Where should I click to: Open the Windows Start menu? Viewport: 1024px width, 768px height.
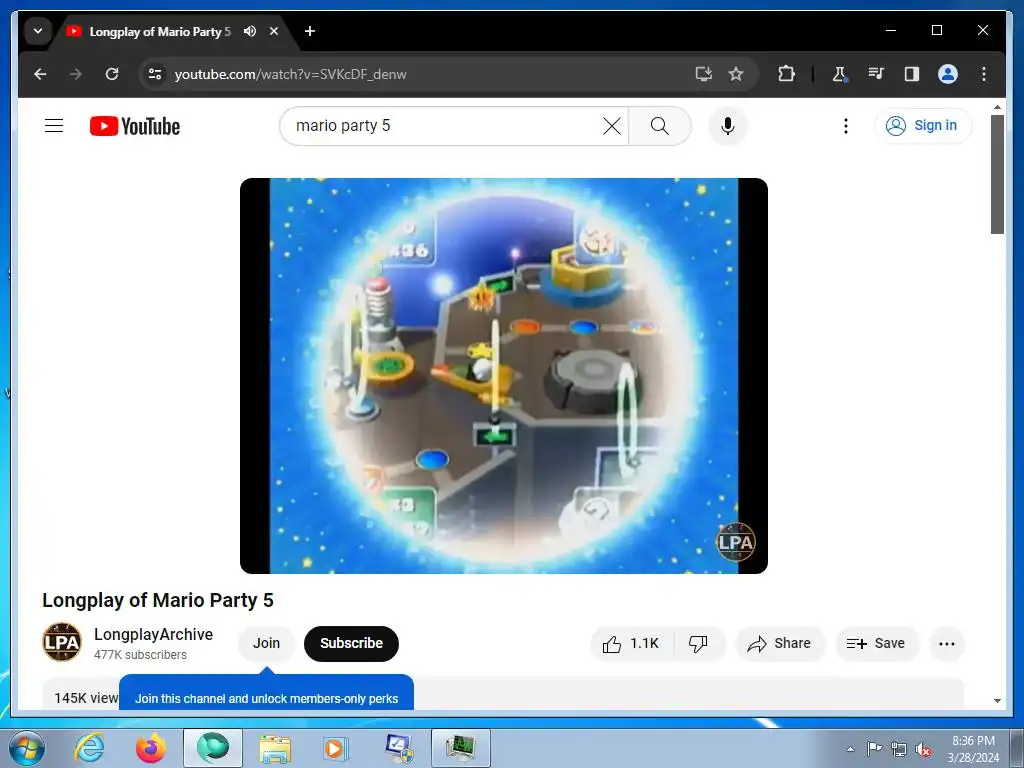coord(26,748)
